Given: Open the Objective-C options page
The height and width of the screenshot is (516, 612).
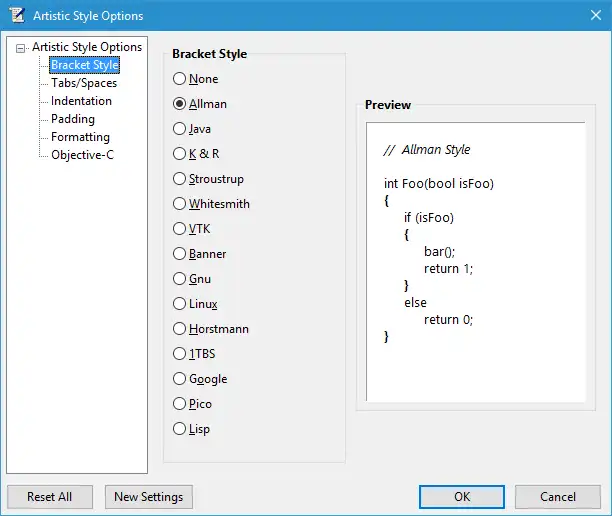Looking at the screenshot, I should click(x=82, y=155).
